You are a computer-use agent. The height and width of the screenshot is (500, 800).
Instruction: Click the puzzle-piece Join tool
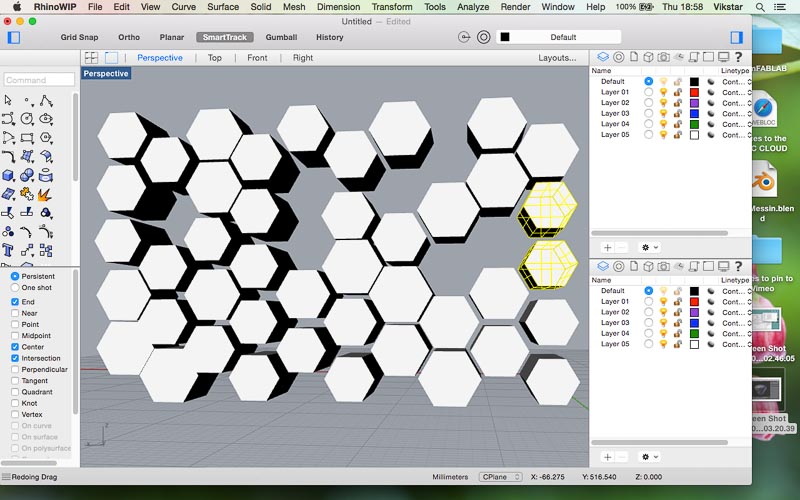[27, 194]
